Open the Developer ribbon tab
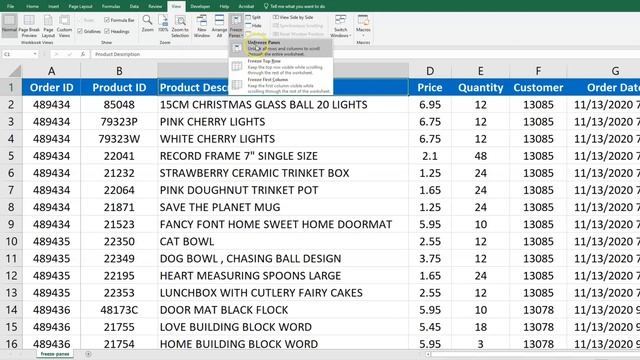The width and height of the screenshot is (640, 360). tap(200, 6)
